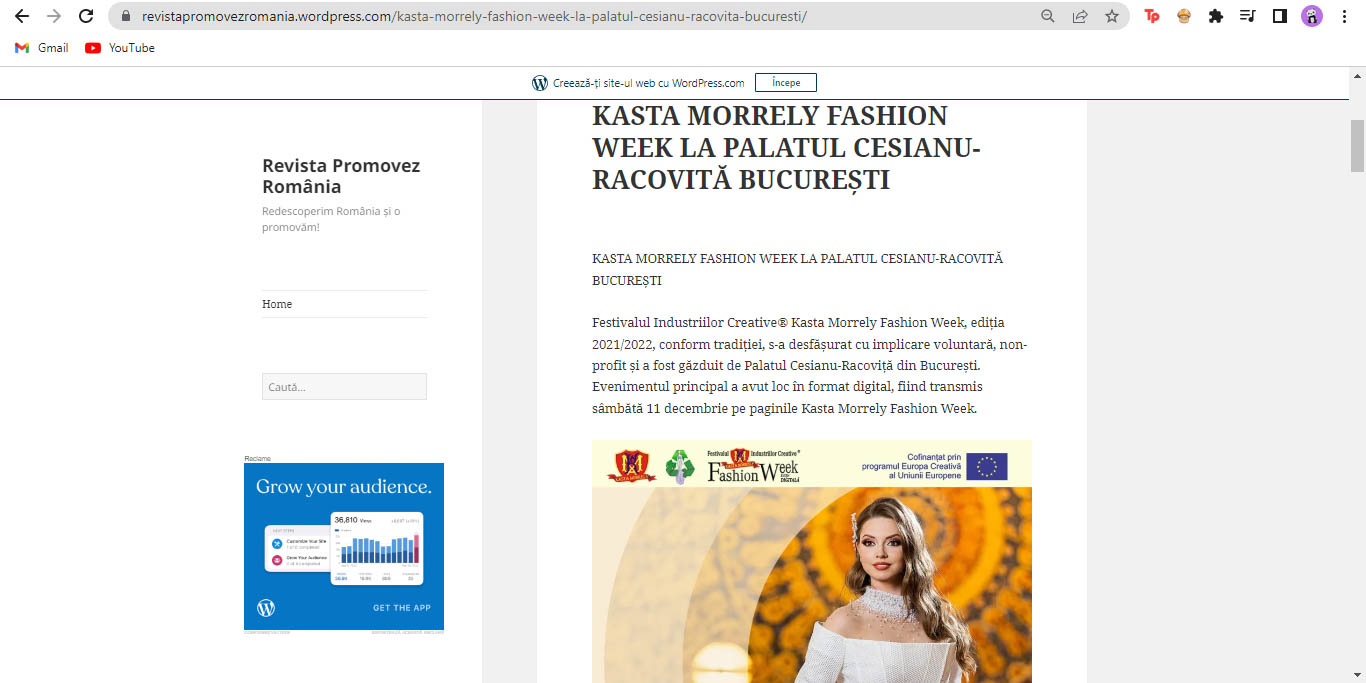Click Cofinanțat prin programul Europa Creativă text
This screenshot has width=1366, height=683.
[912, 466]
